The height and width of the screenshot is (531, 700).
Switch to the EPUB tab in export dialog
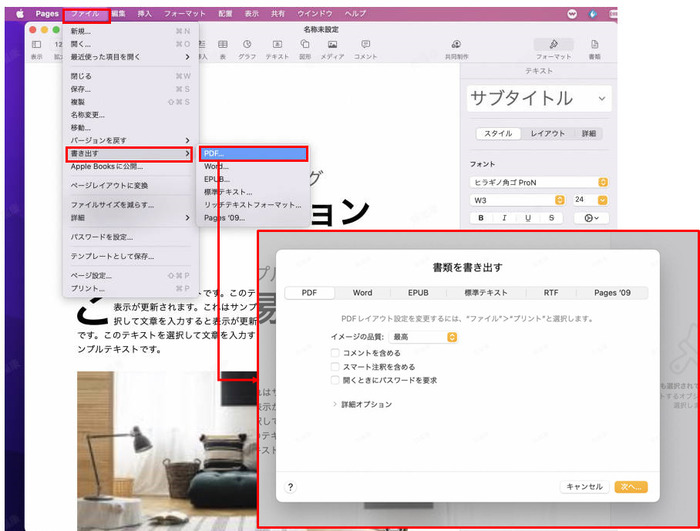click(418, 293)
